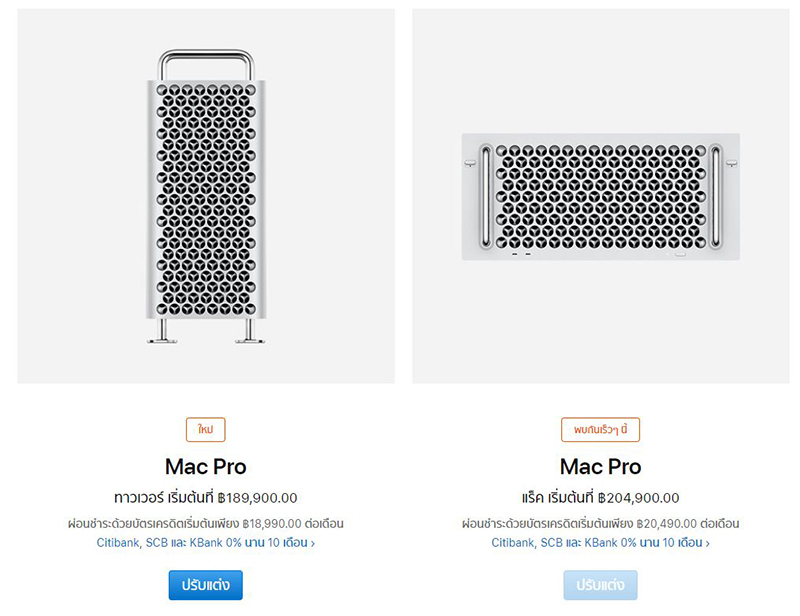Select the Mac Pro heading under the tower
This screenshot has width=800, height=616.
pos(206,467)
